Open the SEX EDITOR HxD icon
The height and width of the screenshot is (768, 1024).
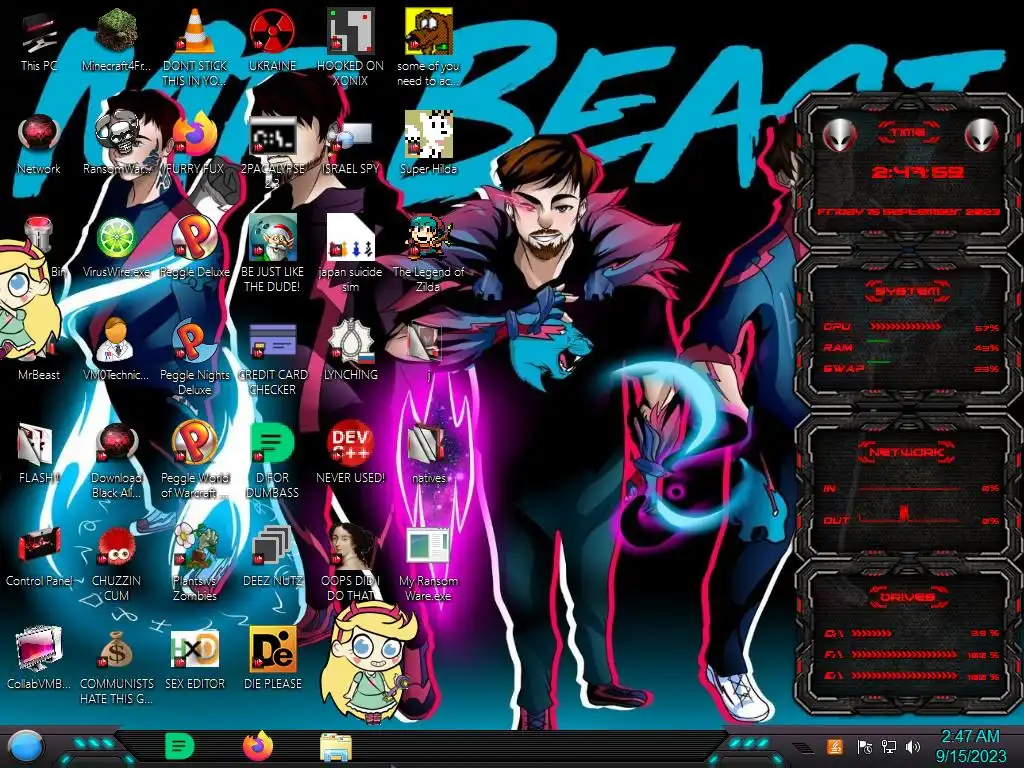(x=195, y=649)
